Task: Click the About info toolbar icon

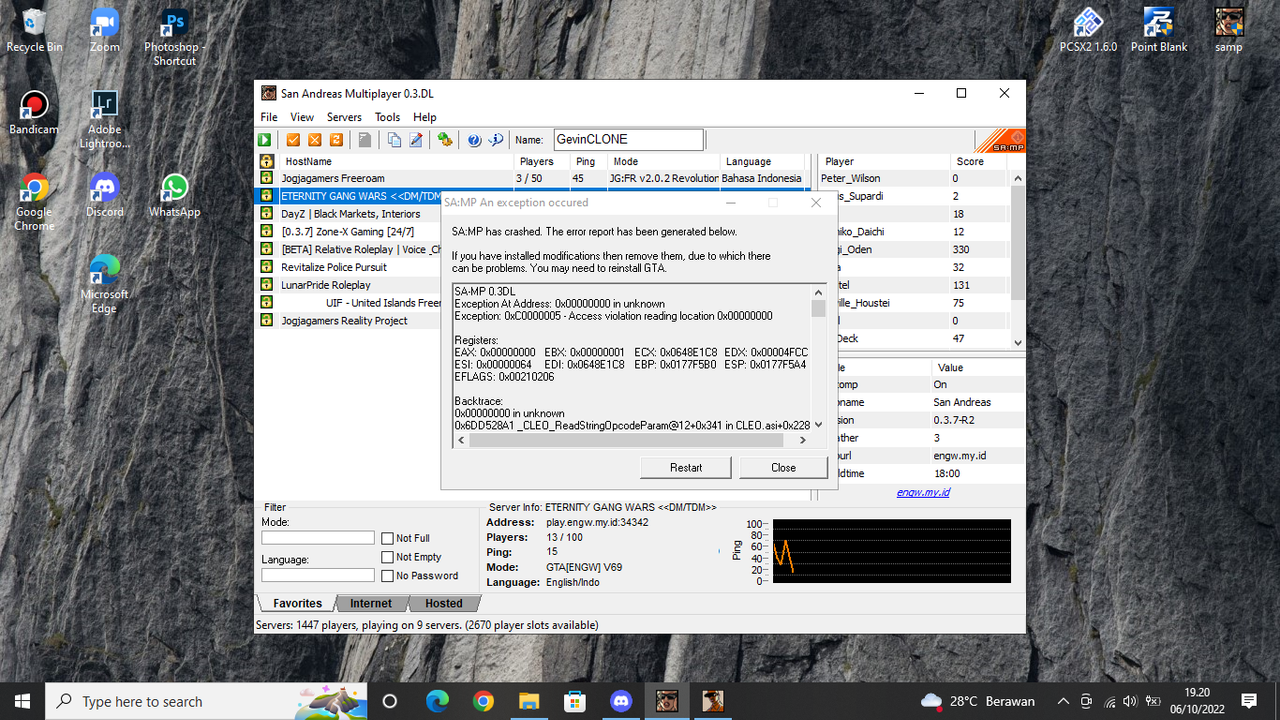Action: (495, 140)
